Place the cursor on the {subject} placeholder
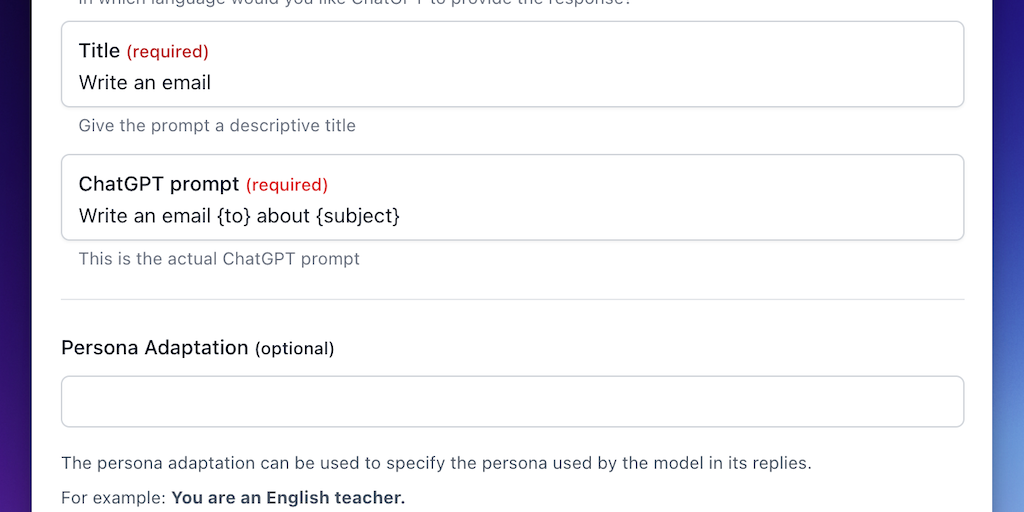 tap(358, 216)
